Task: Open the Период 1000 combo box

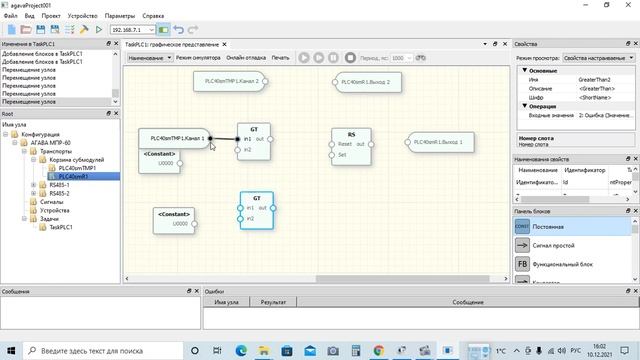Action: [x=402, y=58]
